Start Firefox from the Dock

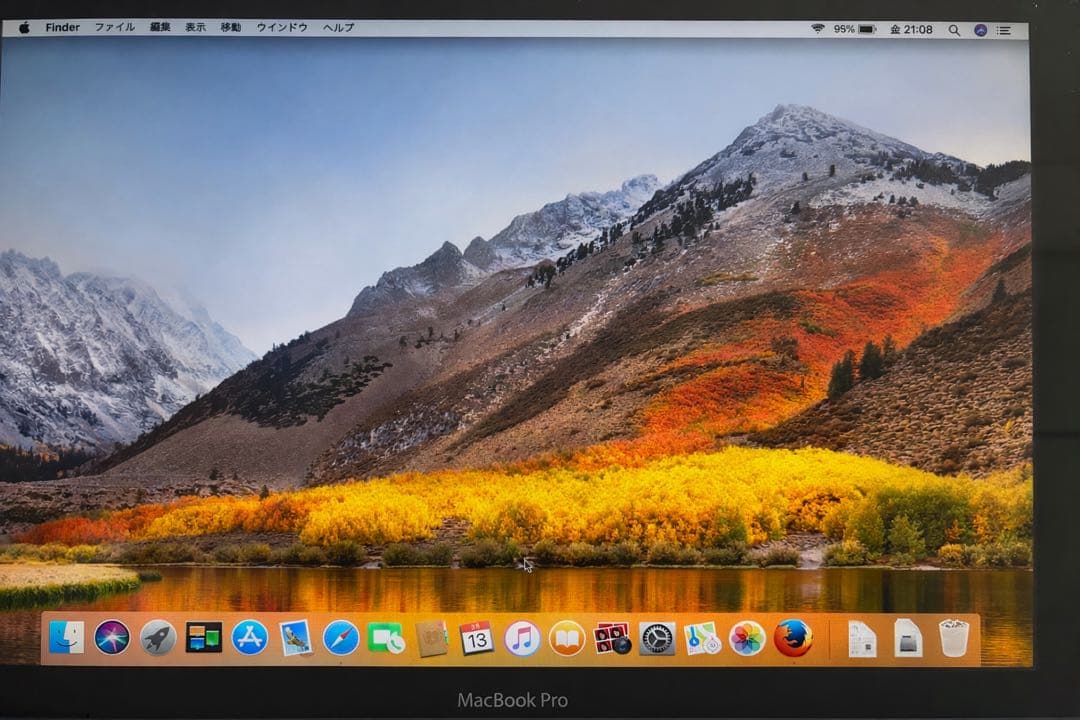pyautogui.click(x=793, y=638)
